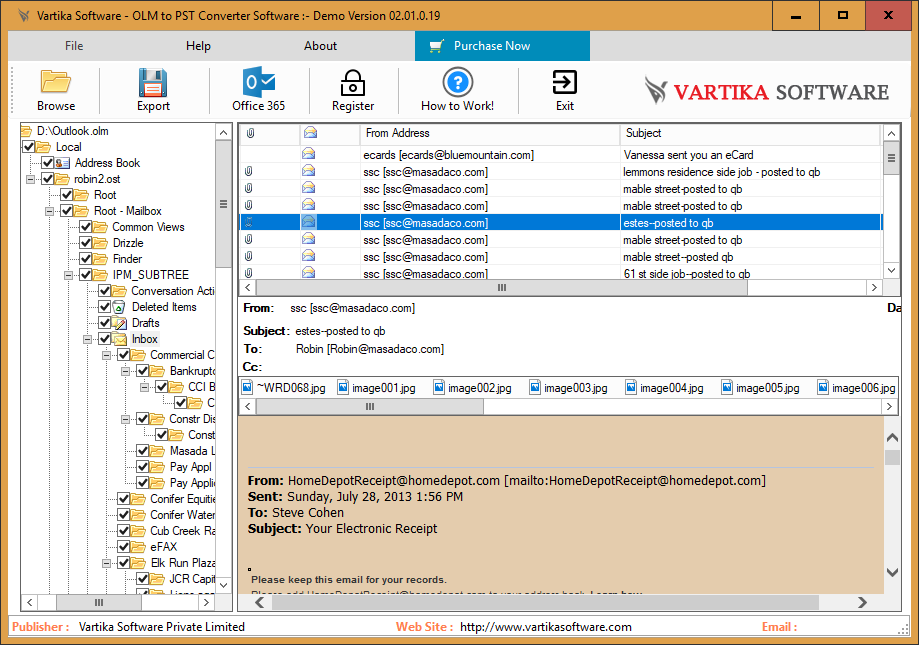This screenshot has width=919, height=645.
Task: Click the envelope icon of the ecards email row
Action: [308, 154]
